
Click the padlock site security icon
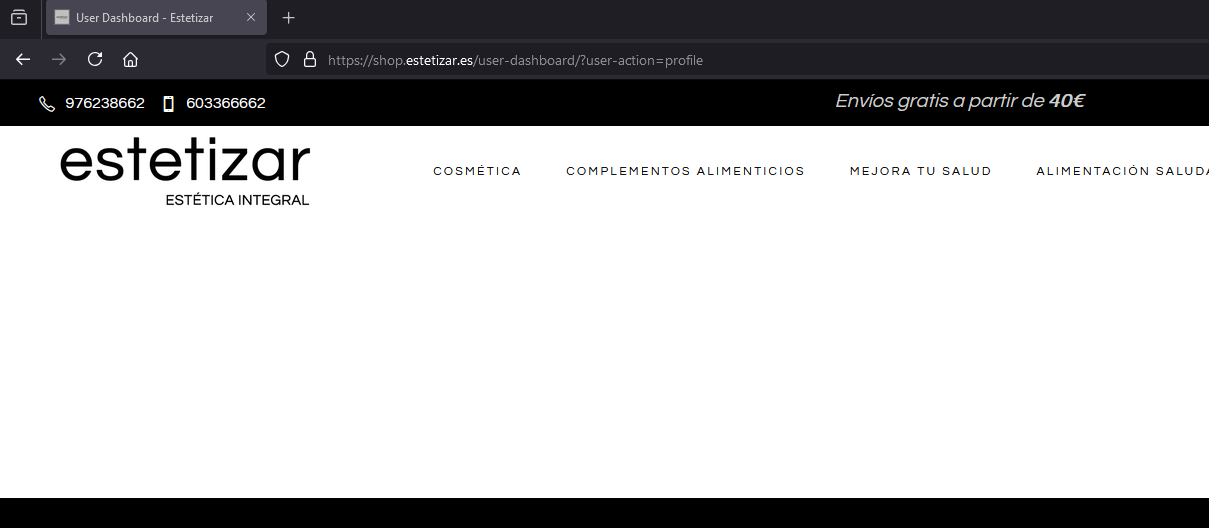(x=309, y=60)
